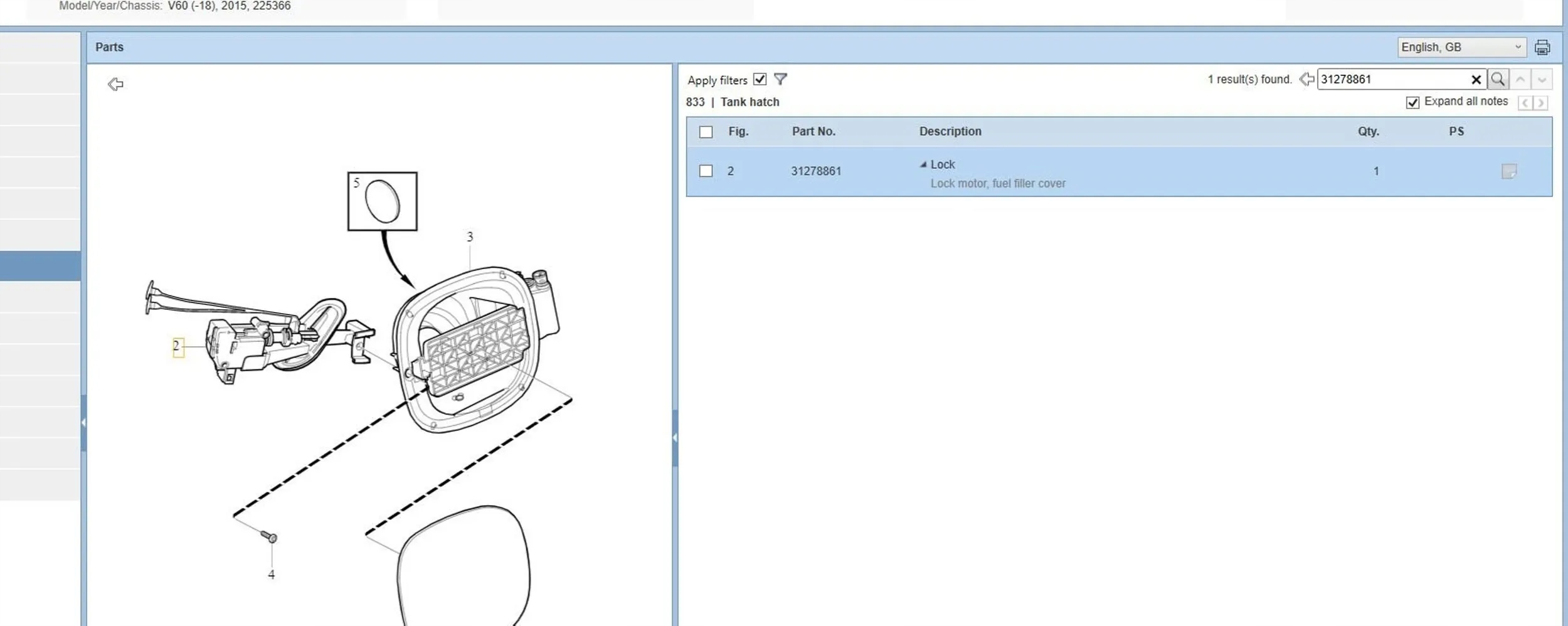Click the PS column header
Viewport: 1568px width, 626px height.
point(1456,132)
